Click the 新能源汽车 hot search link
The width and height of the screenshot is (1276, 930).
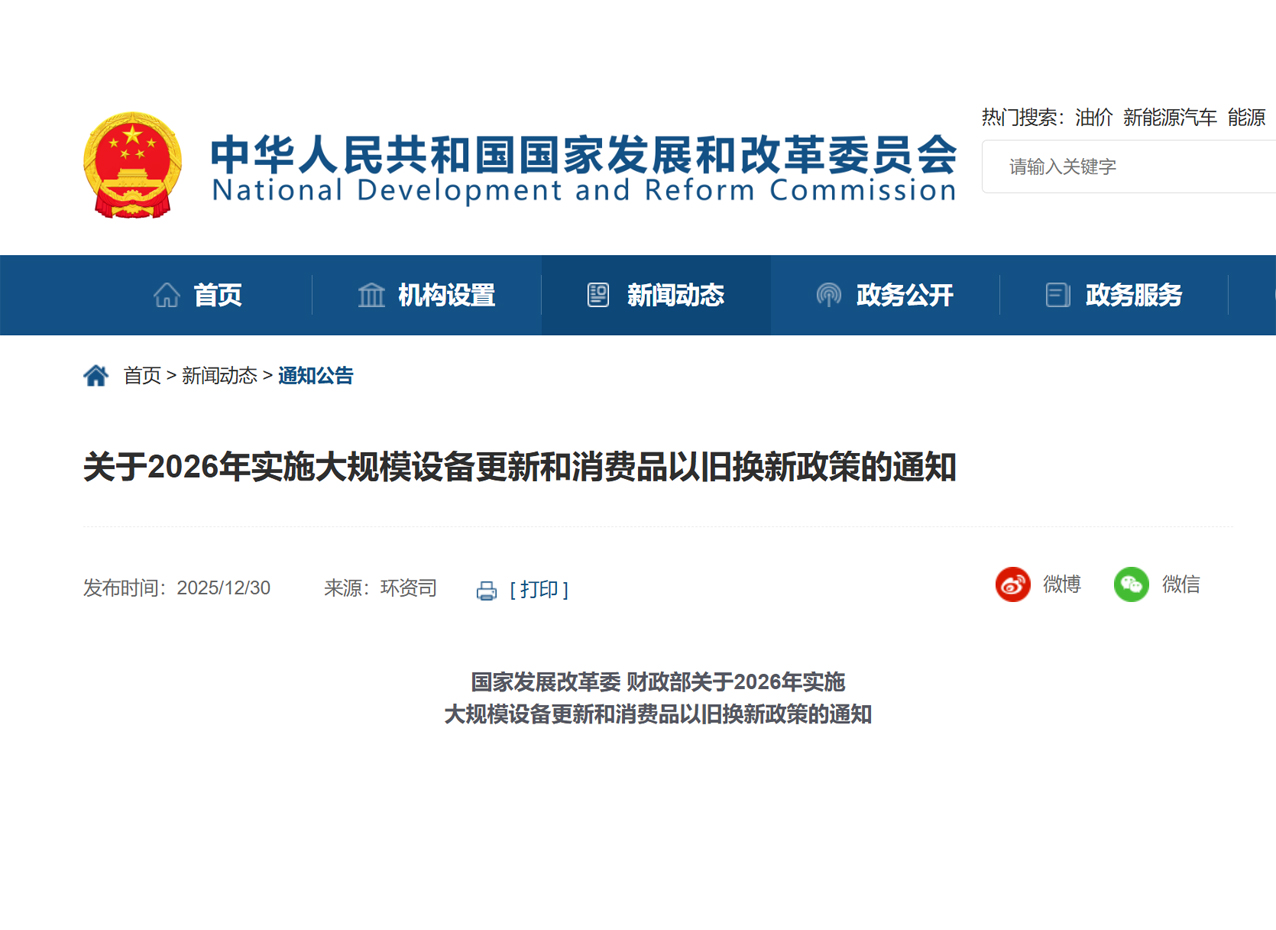point(1170,118)
